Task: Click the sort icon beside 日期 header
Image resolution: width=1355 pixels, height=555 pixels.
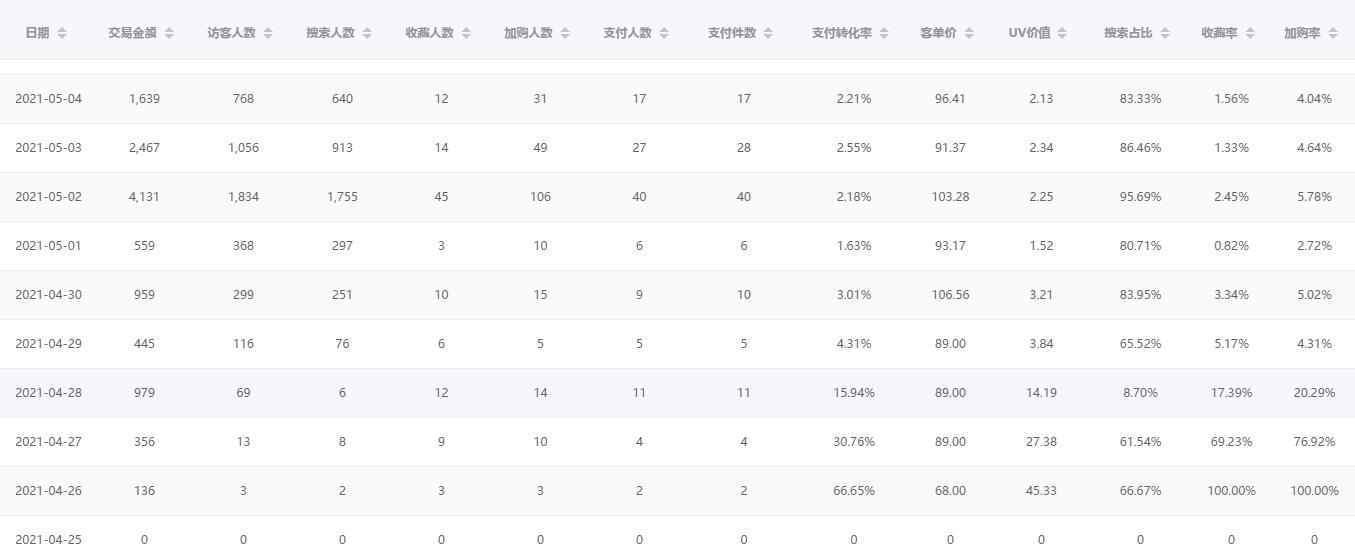Action: pos(62,33)
